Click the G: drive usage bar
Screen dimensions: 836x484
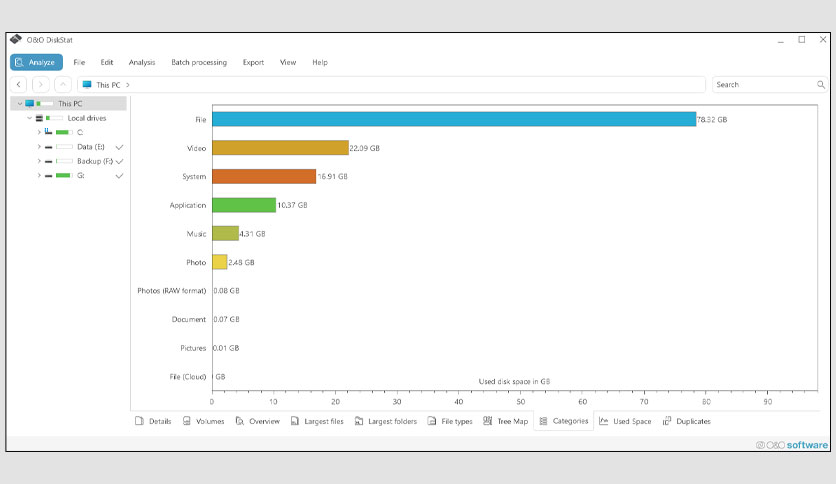pos(64,175)
